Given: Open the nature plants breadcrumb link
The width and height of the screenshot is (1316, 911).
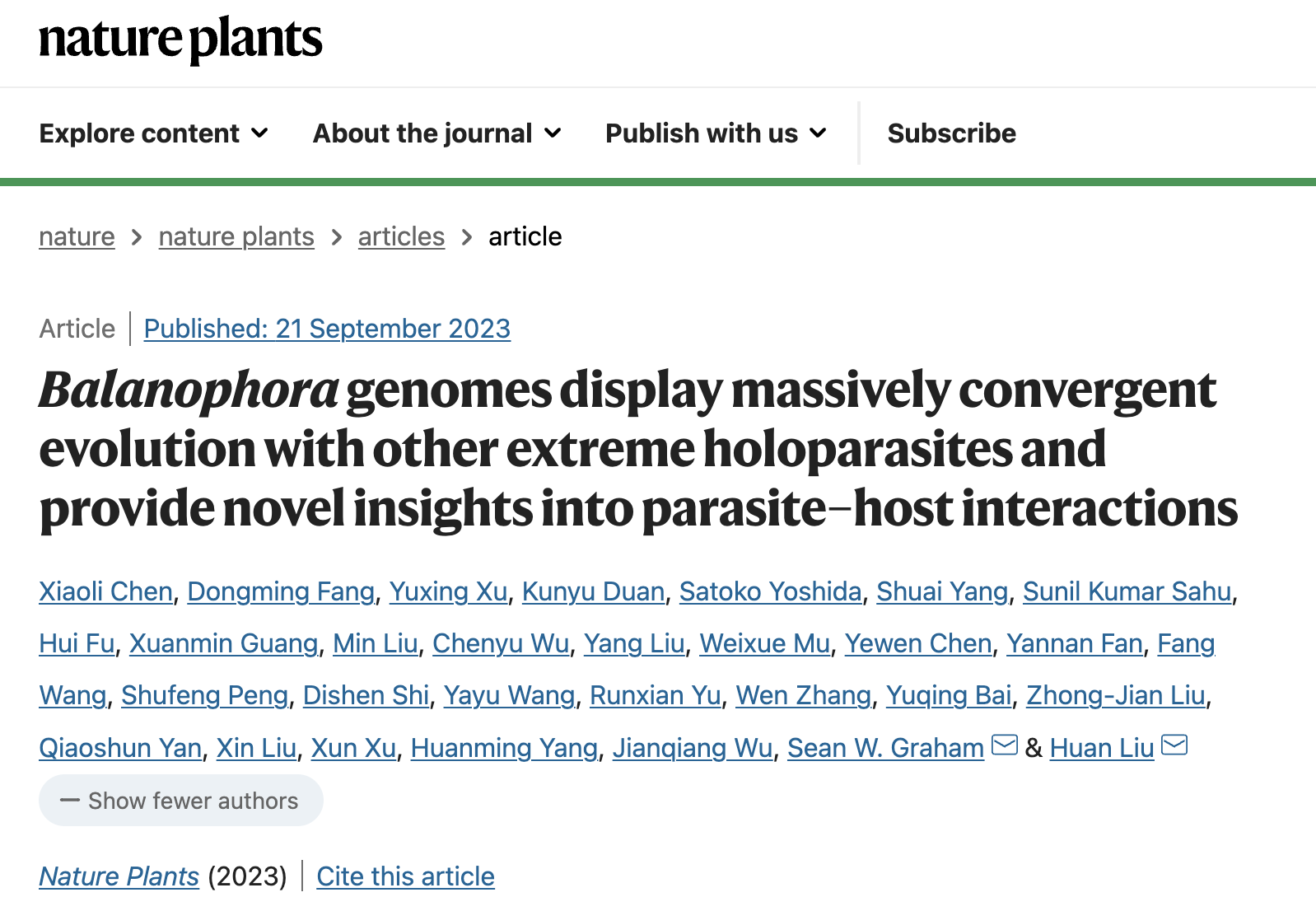Looking at the screenshot, I should pos(236,237).
